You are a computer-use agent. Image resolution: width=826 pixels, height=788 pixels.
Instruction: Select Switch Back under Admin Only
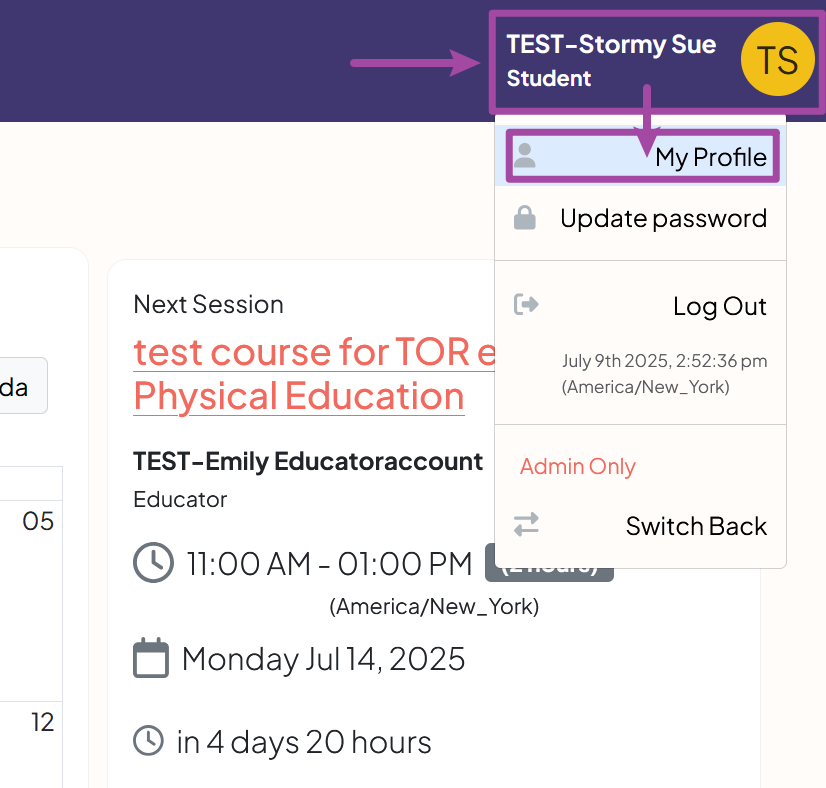[696, 526]
